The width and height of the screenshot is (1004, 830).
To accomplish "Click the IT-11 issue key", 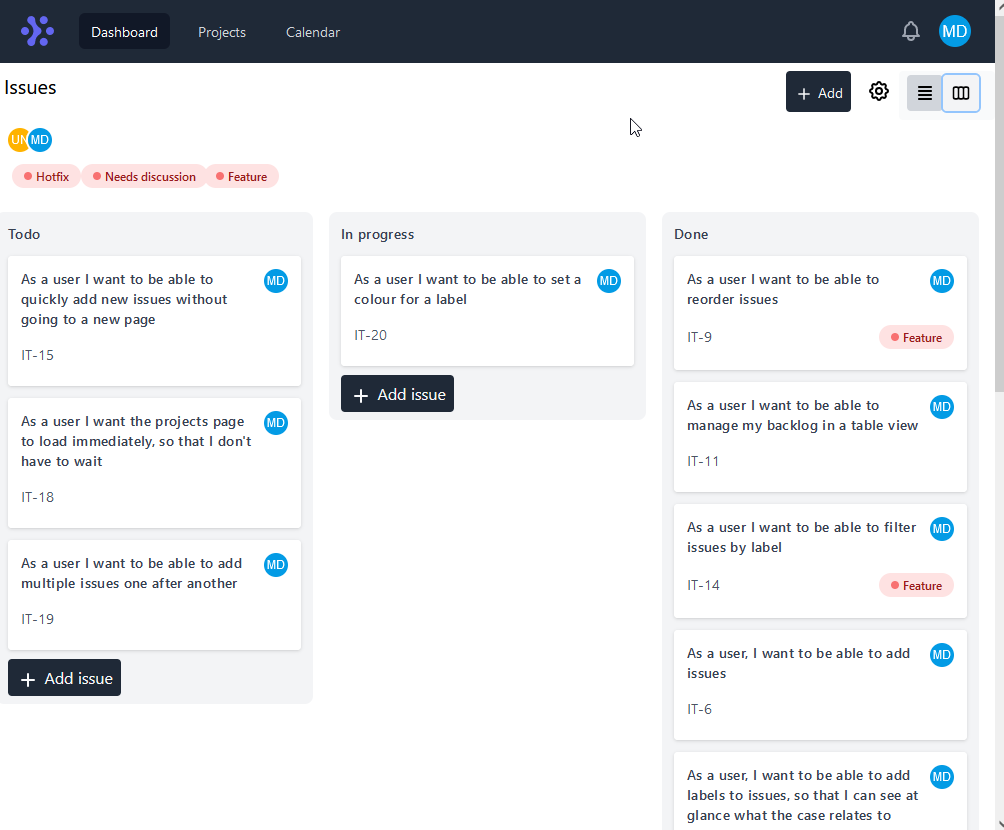I will coord(702,461).
